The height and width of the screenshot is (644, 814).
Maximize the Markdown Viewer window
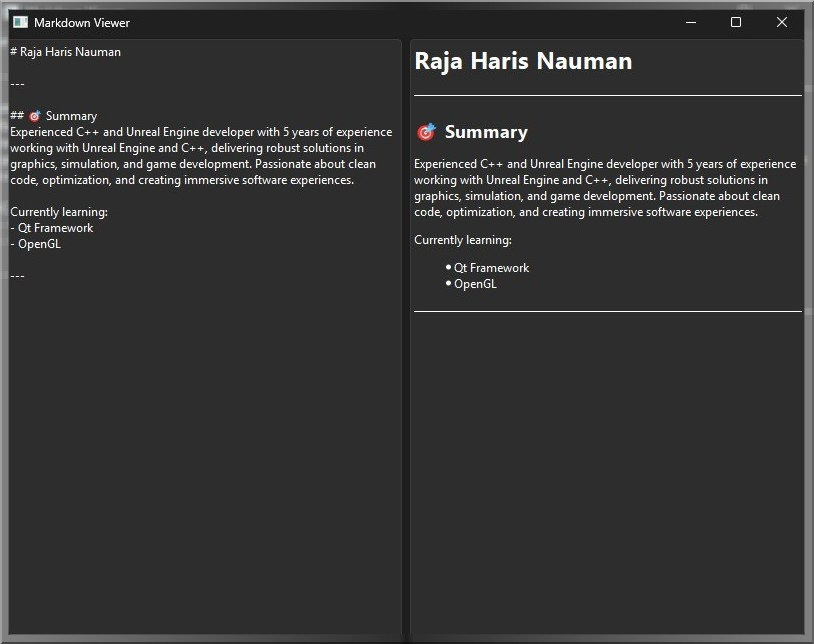736,22
